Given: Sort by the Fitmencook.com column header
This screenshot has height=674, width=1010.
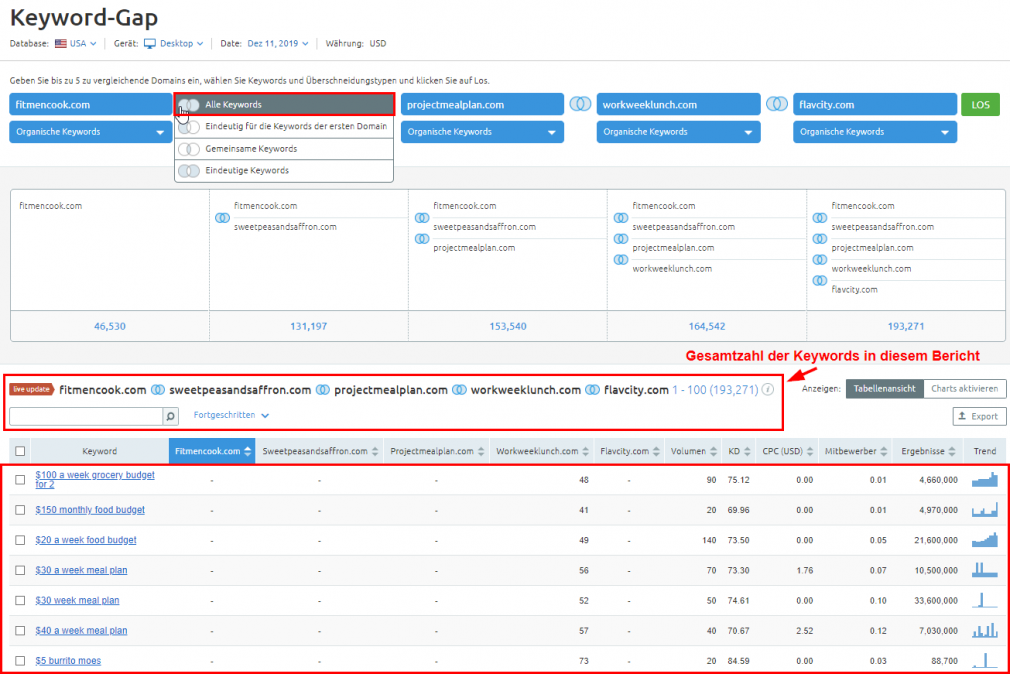Looking at the screenshot, I should click(x=212, y=451).
